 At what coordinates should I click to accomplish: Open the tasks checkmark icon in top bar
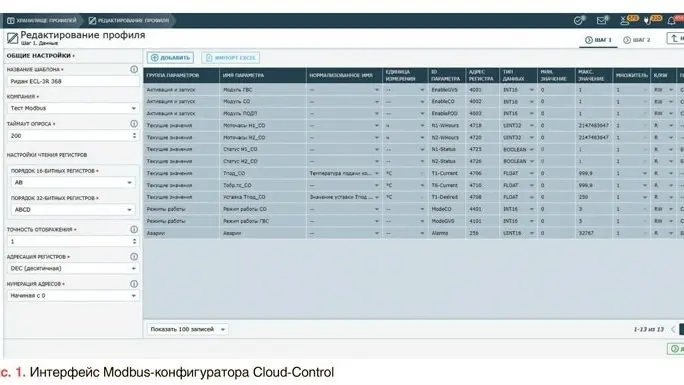coord(579,20)
